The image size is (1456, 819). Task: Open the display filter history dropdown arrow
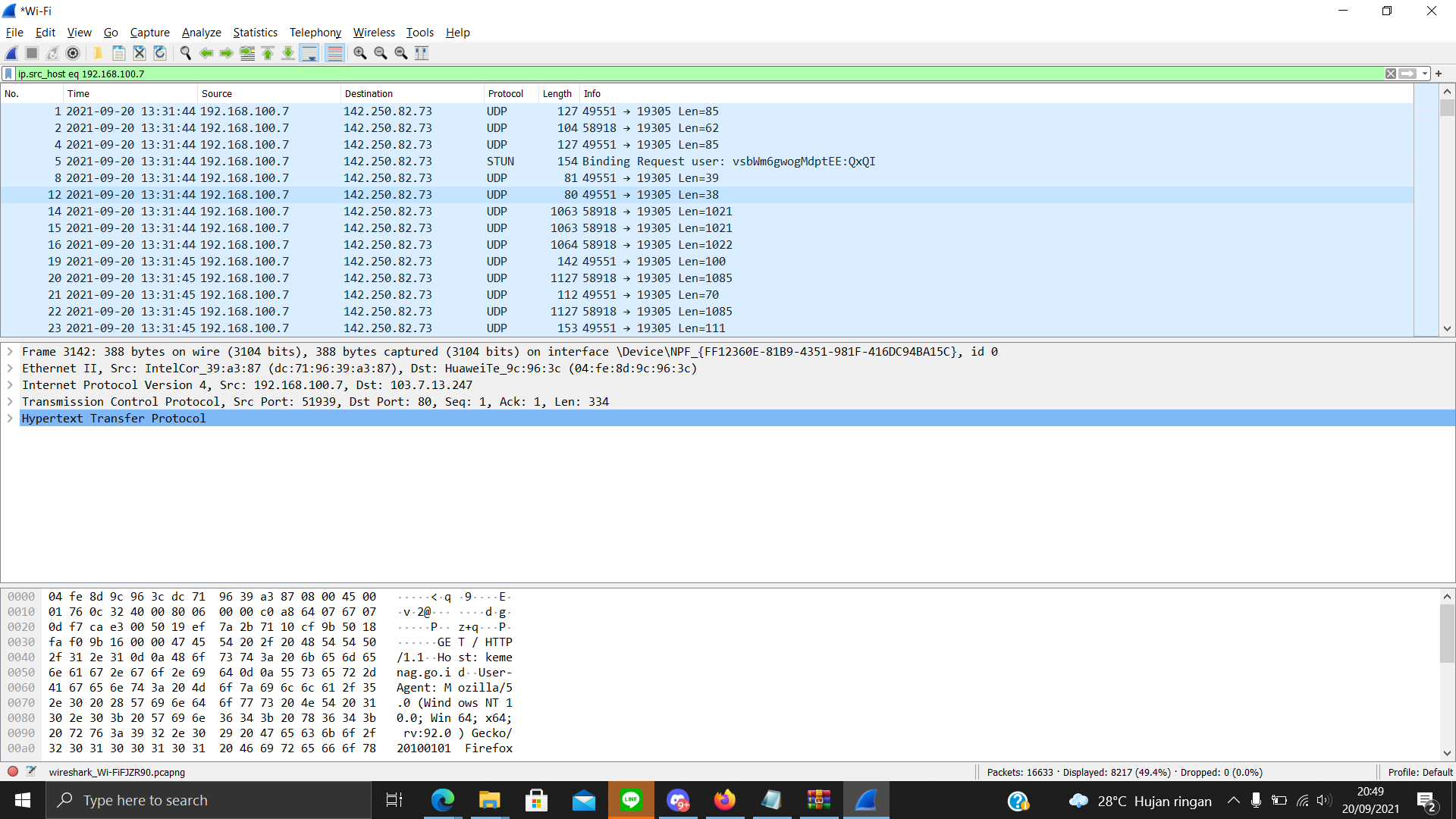(x=1425, y=74)
